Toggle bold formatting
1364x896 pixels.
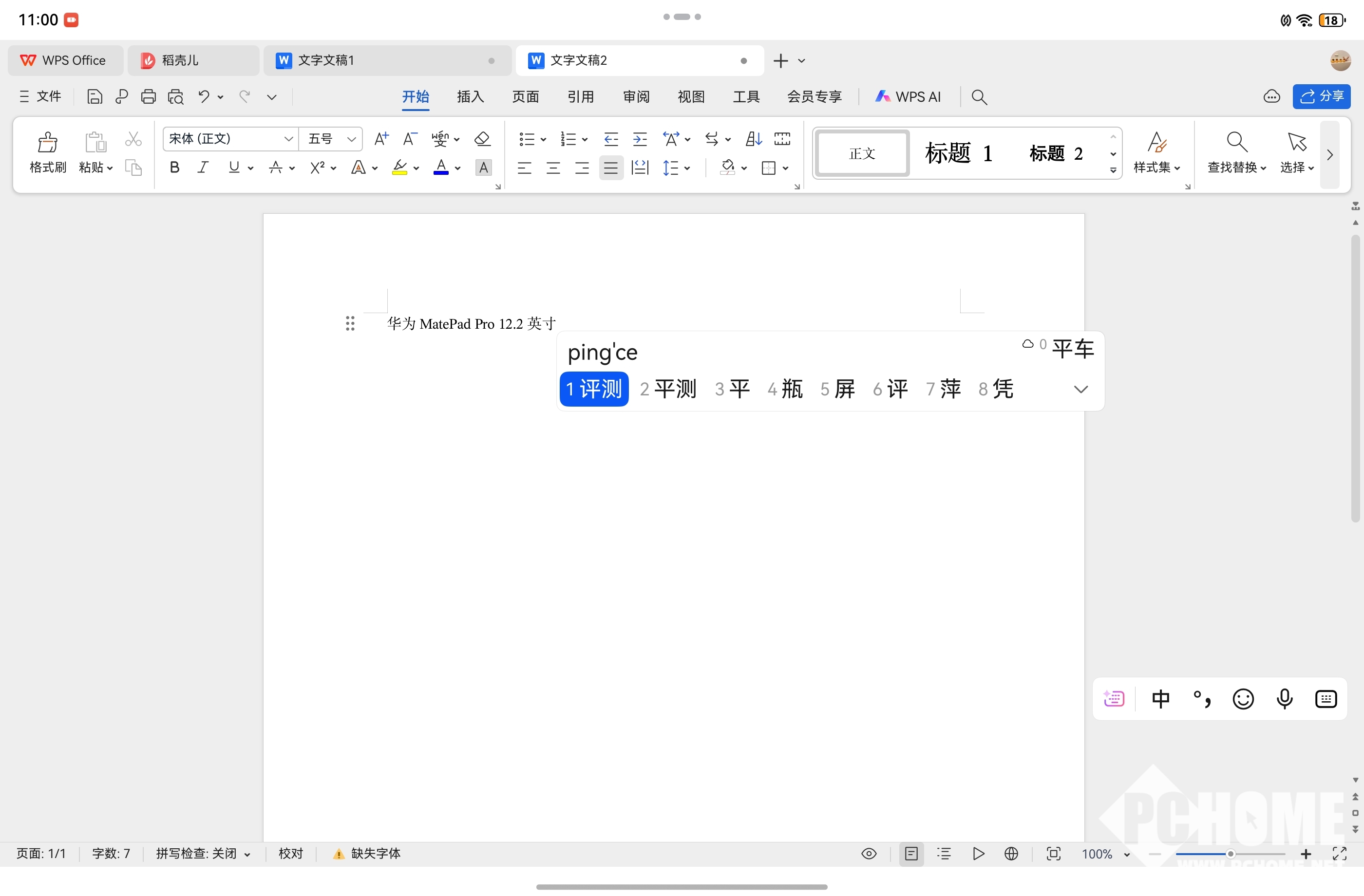tap(175, 168)
